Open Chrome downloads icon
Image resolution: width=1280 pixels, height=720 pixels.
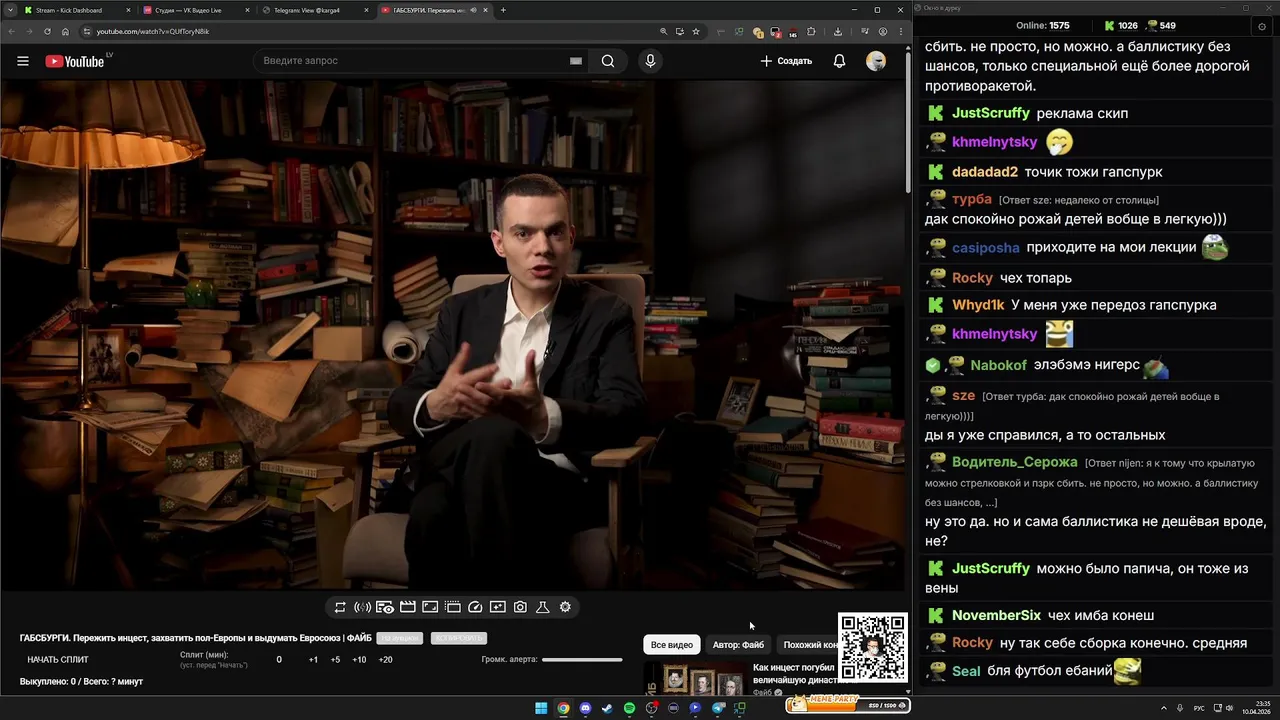coord(838,31)
